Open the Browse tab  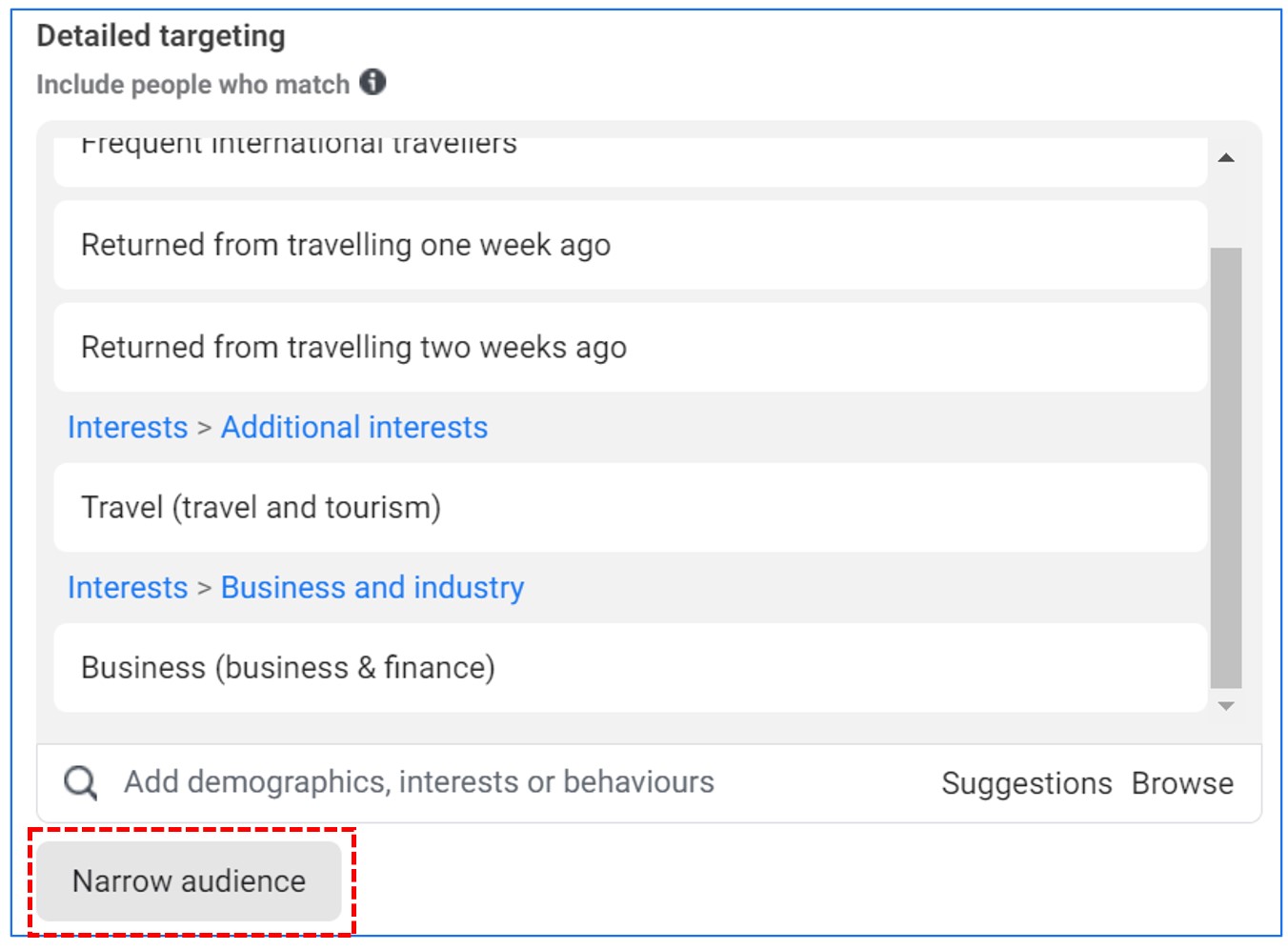1182,783
